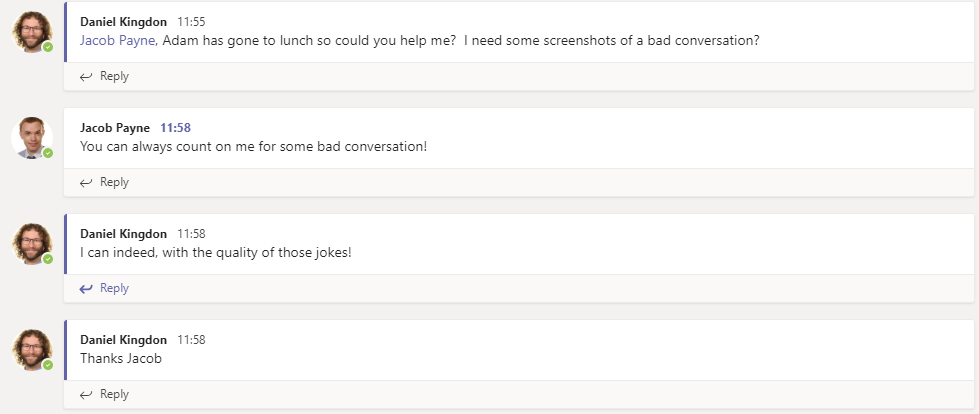
Task: Click the Reply text below the lunch screenshots message
Action: (x=114, y=76)
